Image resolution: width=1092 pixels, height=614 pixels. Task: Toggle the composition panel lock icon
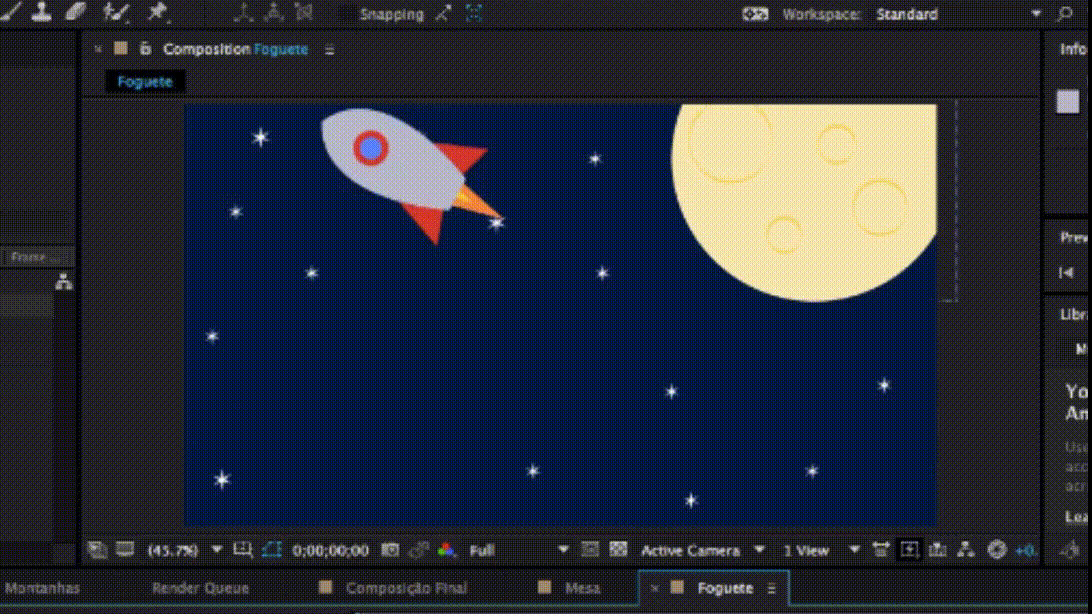tap(145, 49)
